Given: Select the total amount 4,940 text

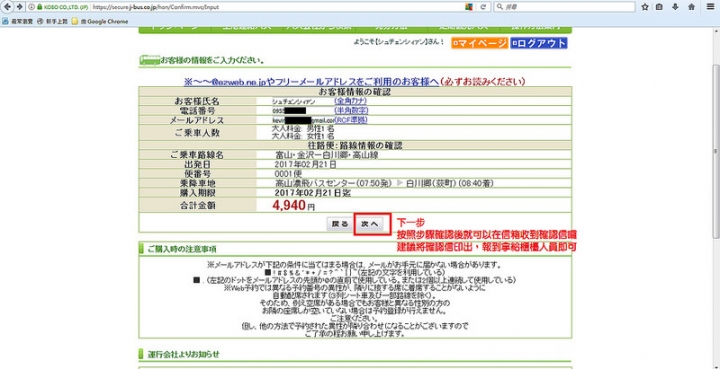Looking at the screenshot, I should [289, 206].
